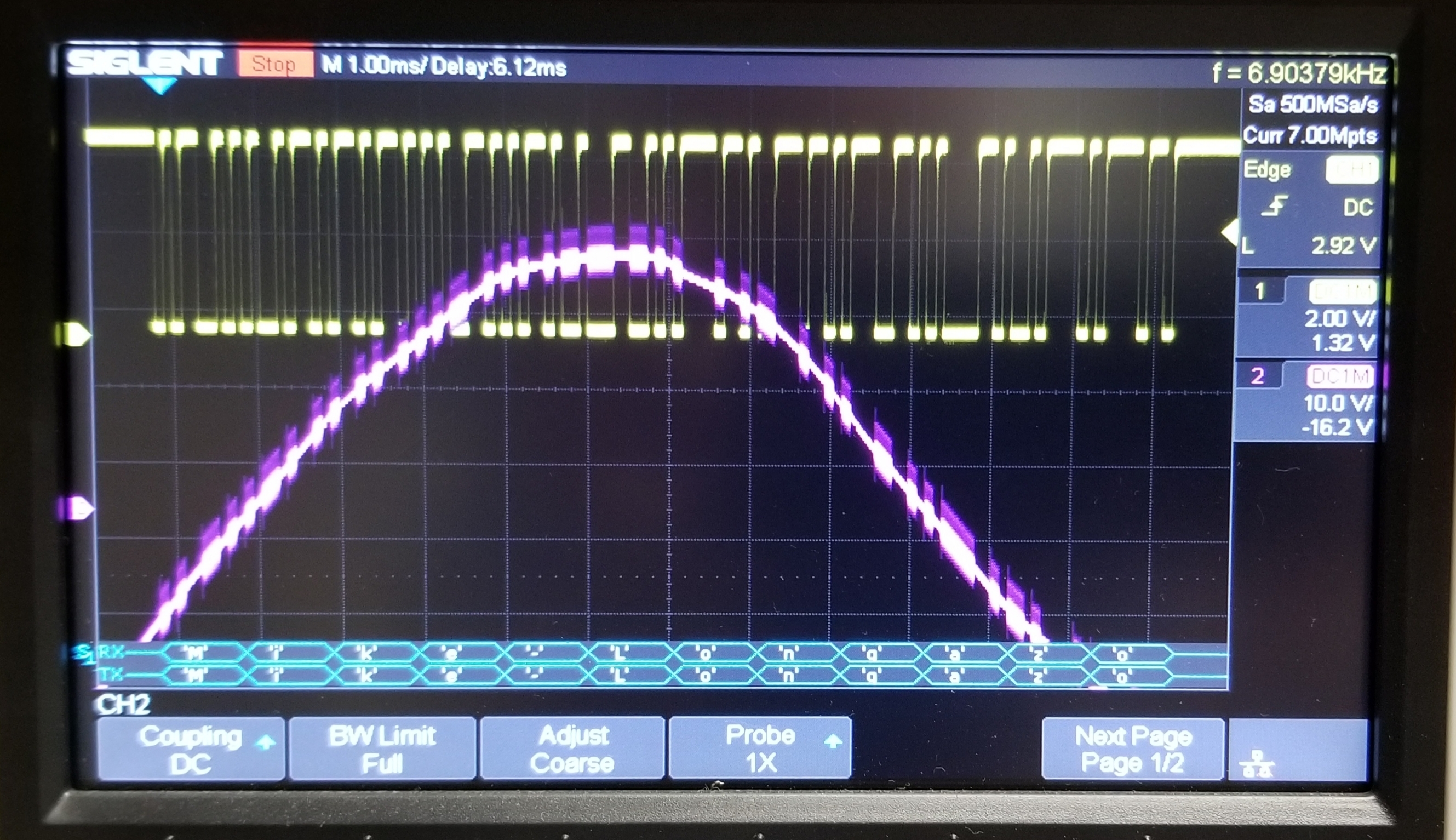Click the SIGLENT logo
Screen dimensions: 1456x840
[x=144, y=64]
